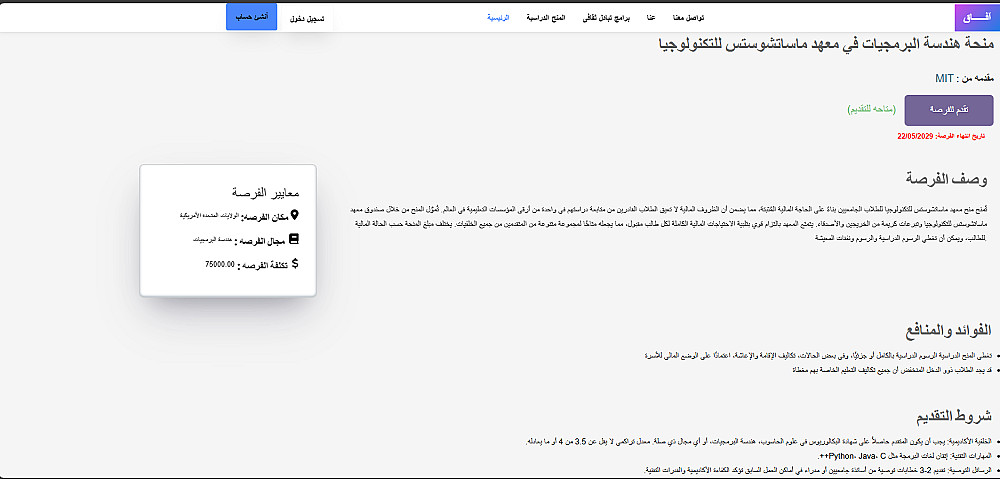Open المنح الدراسية from the navbar
The width and height of the screenshot is (1000, 479).
pos(546,18)
